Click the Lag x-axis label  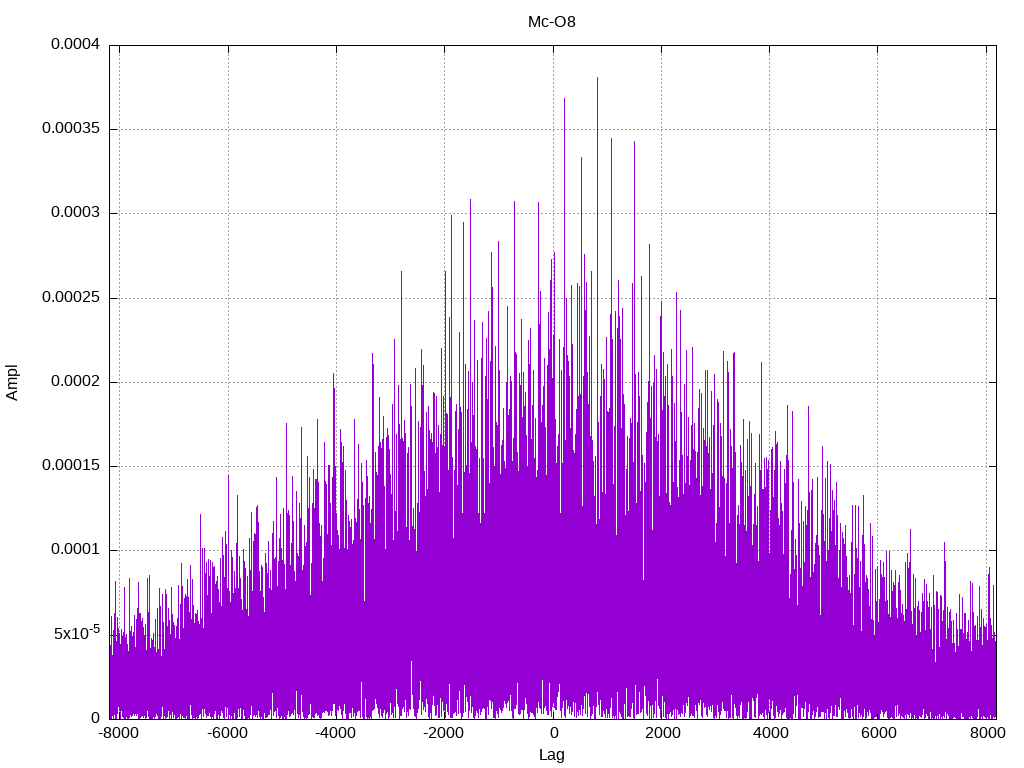point(551,755)
